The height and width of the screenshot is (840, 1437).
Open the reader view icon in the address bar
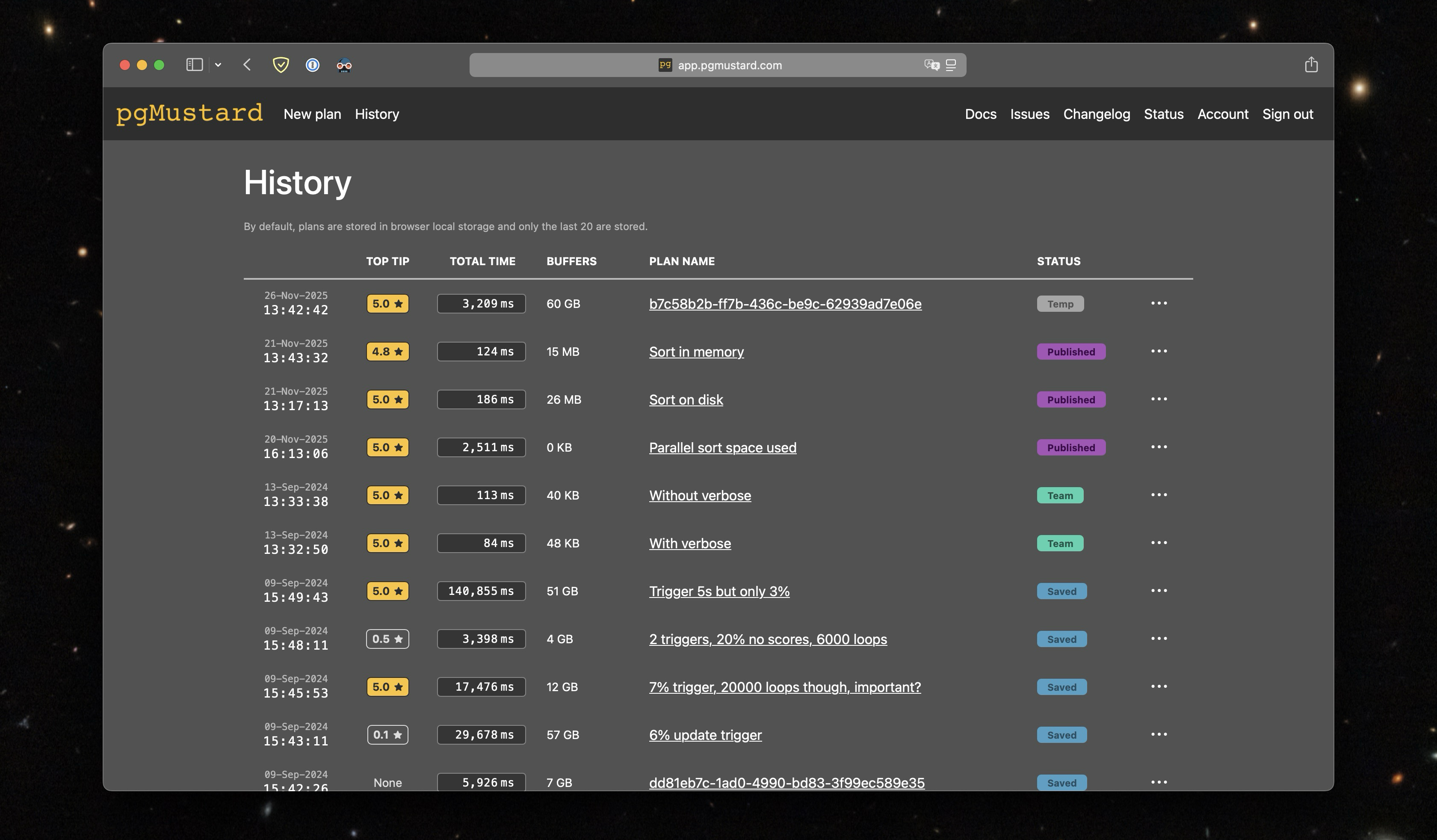[951, 65]
